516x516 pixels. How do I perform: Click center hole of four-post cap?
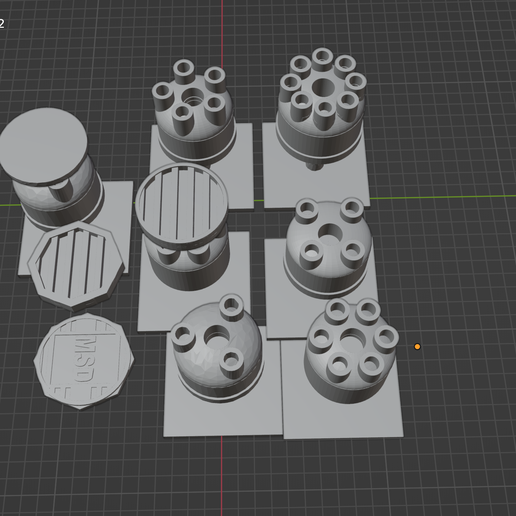click(x=329, y=232)
